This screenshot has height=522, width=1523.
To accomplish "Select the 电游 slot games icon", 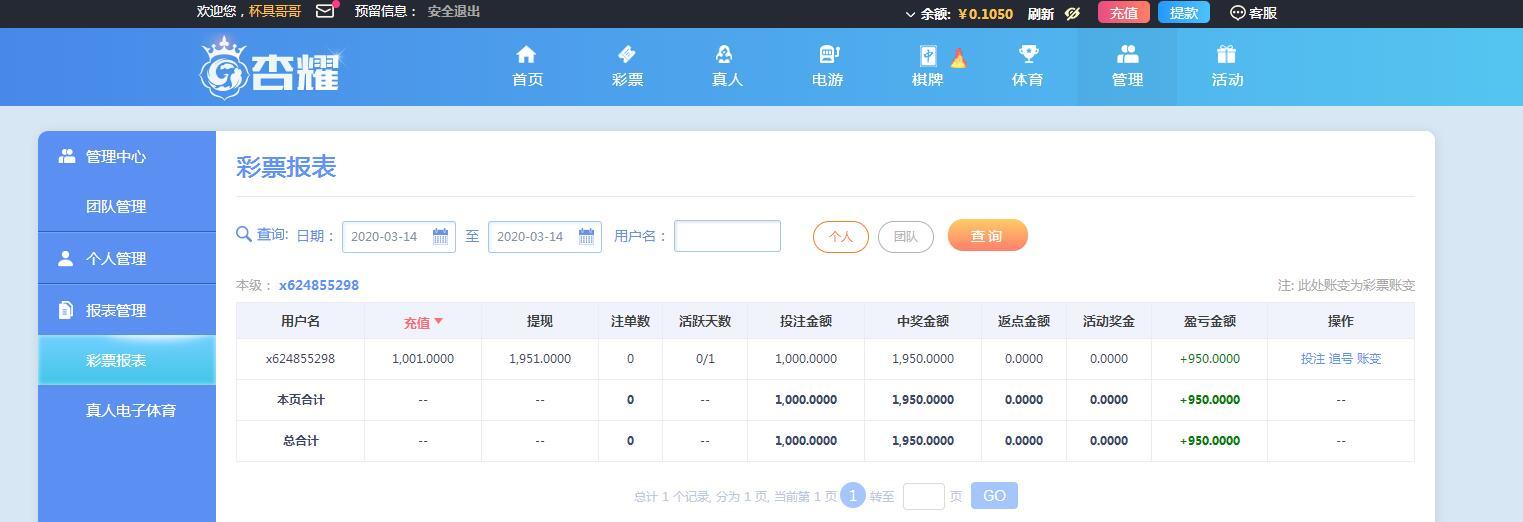I will tap(828, 55).
